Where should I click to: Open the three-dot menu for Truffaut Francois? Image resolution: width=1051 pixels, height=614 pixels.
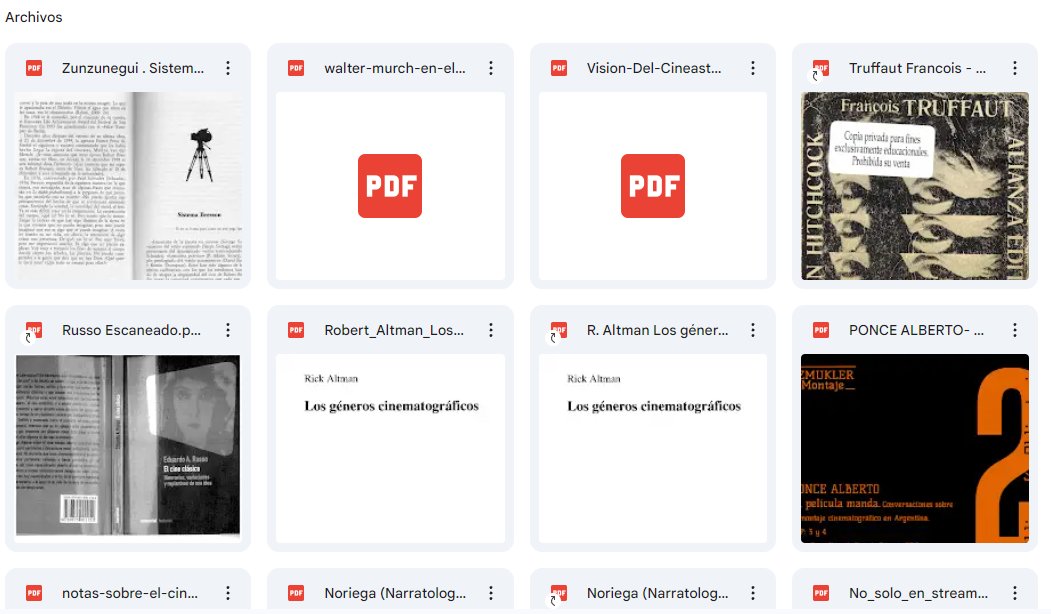coord(1015,68)
